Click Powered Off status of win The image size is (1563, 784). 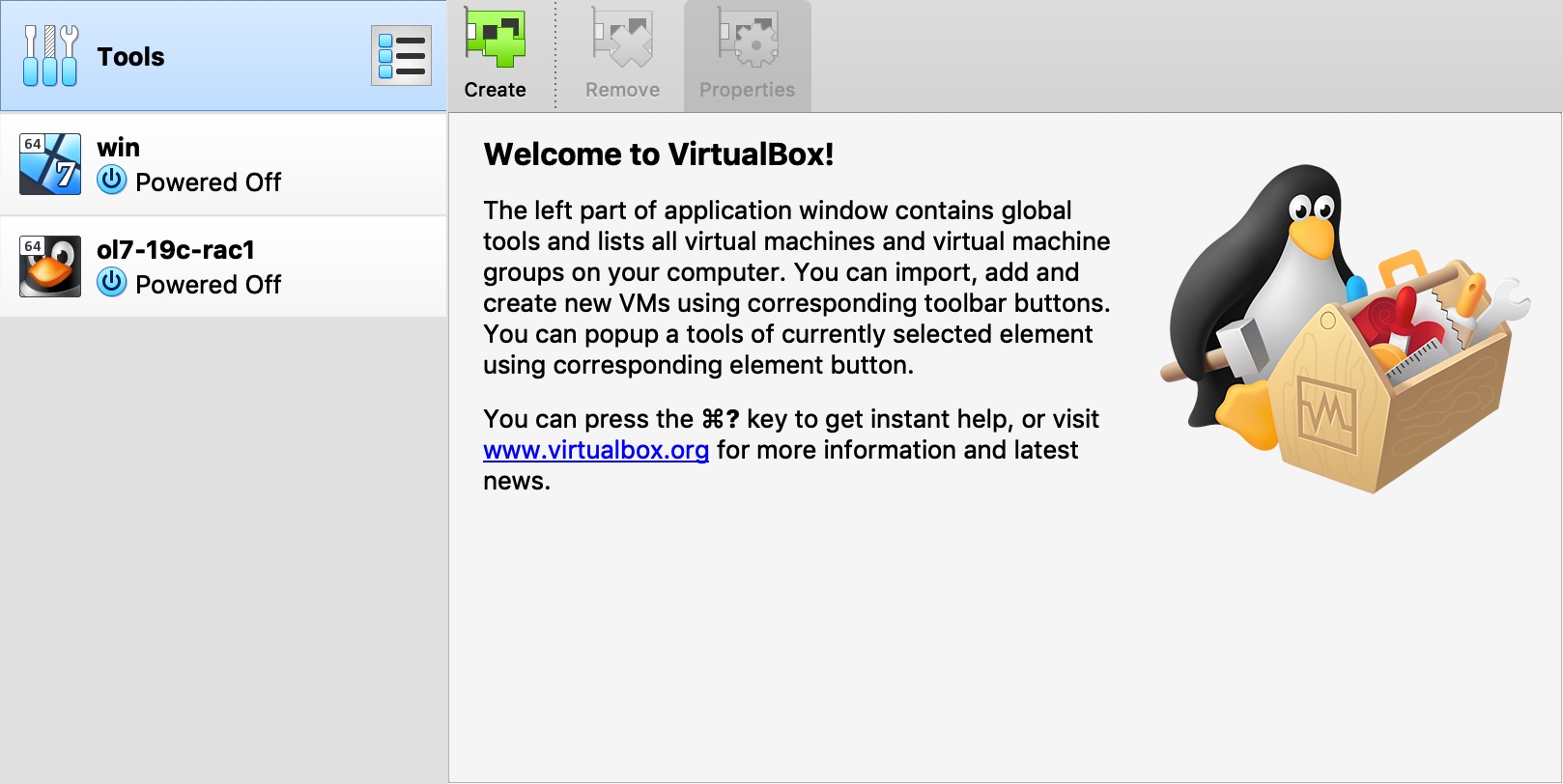(209, 182)
